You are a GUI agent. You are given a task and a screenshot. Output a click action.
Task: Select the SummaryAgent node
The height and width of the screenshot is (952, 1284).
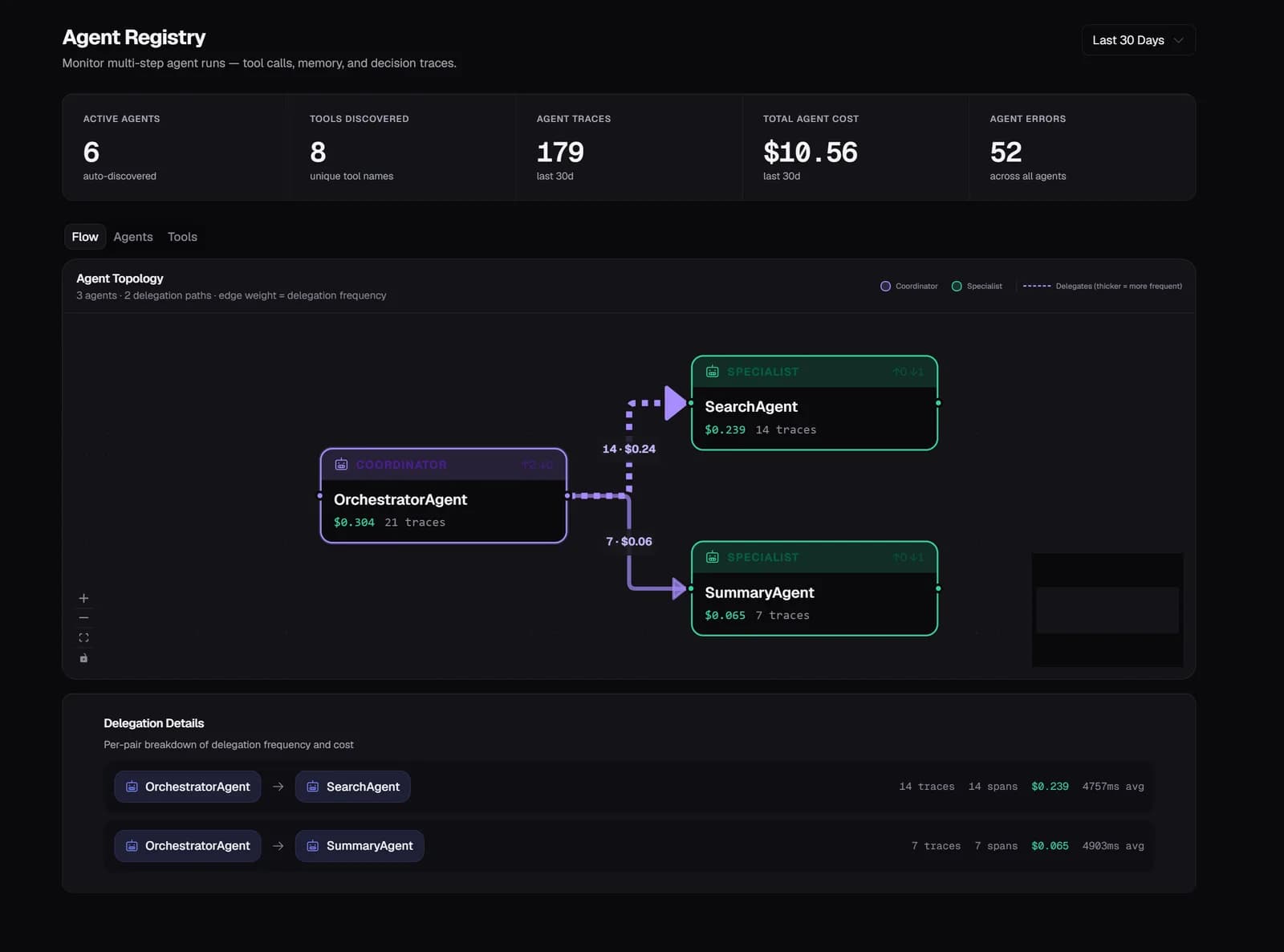[x=815, y=588]
